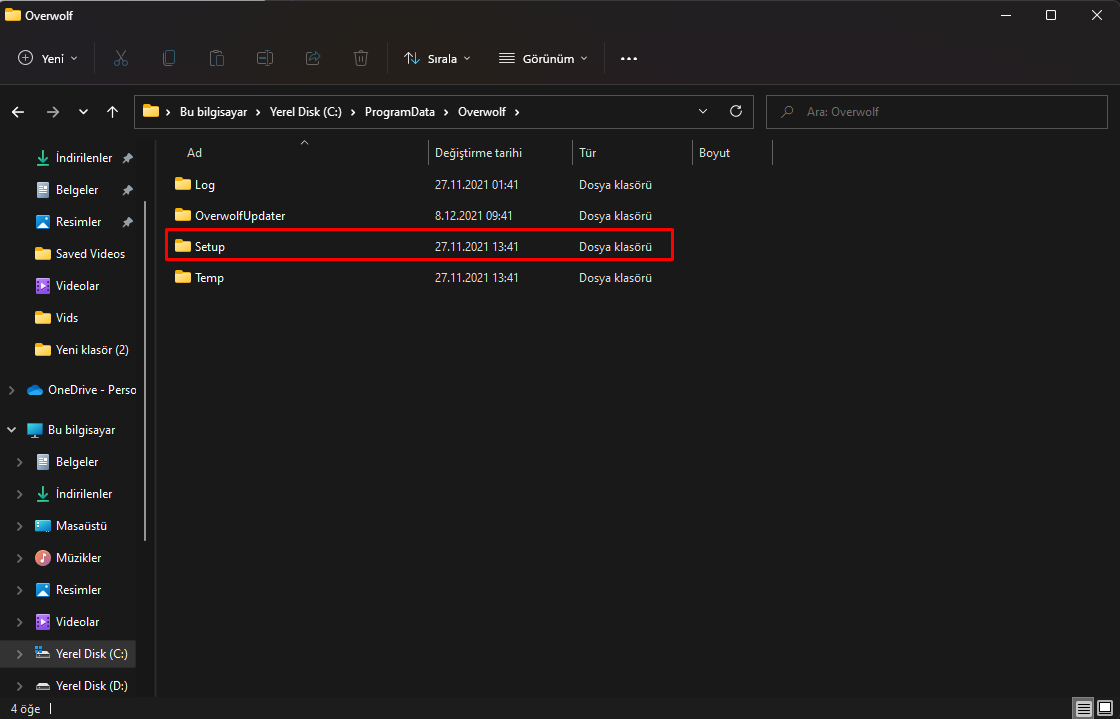The width and height of the screenshot is (1120, 719).
Task: Switch to details view in status bar
Action: (x=1084, y=709)
